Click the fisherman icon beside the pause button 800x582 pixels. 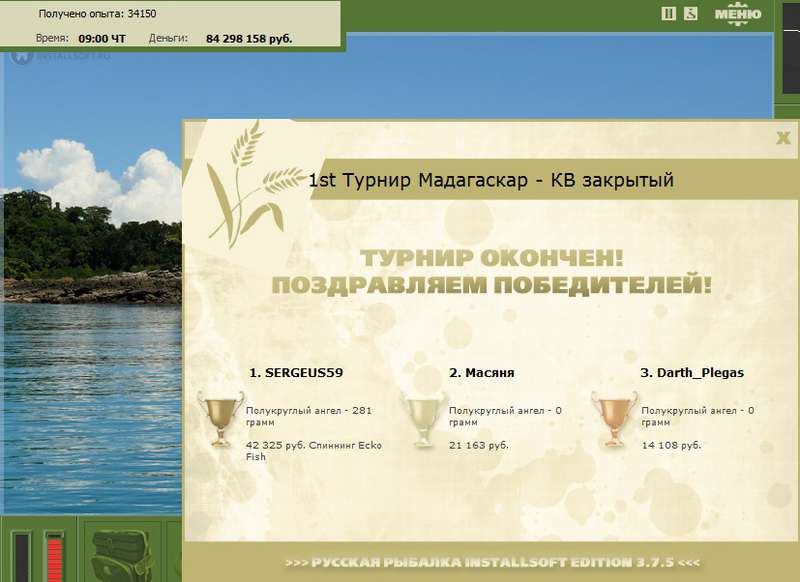coord(690,14)
